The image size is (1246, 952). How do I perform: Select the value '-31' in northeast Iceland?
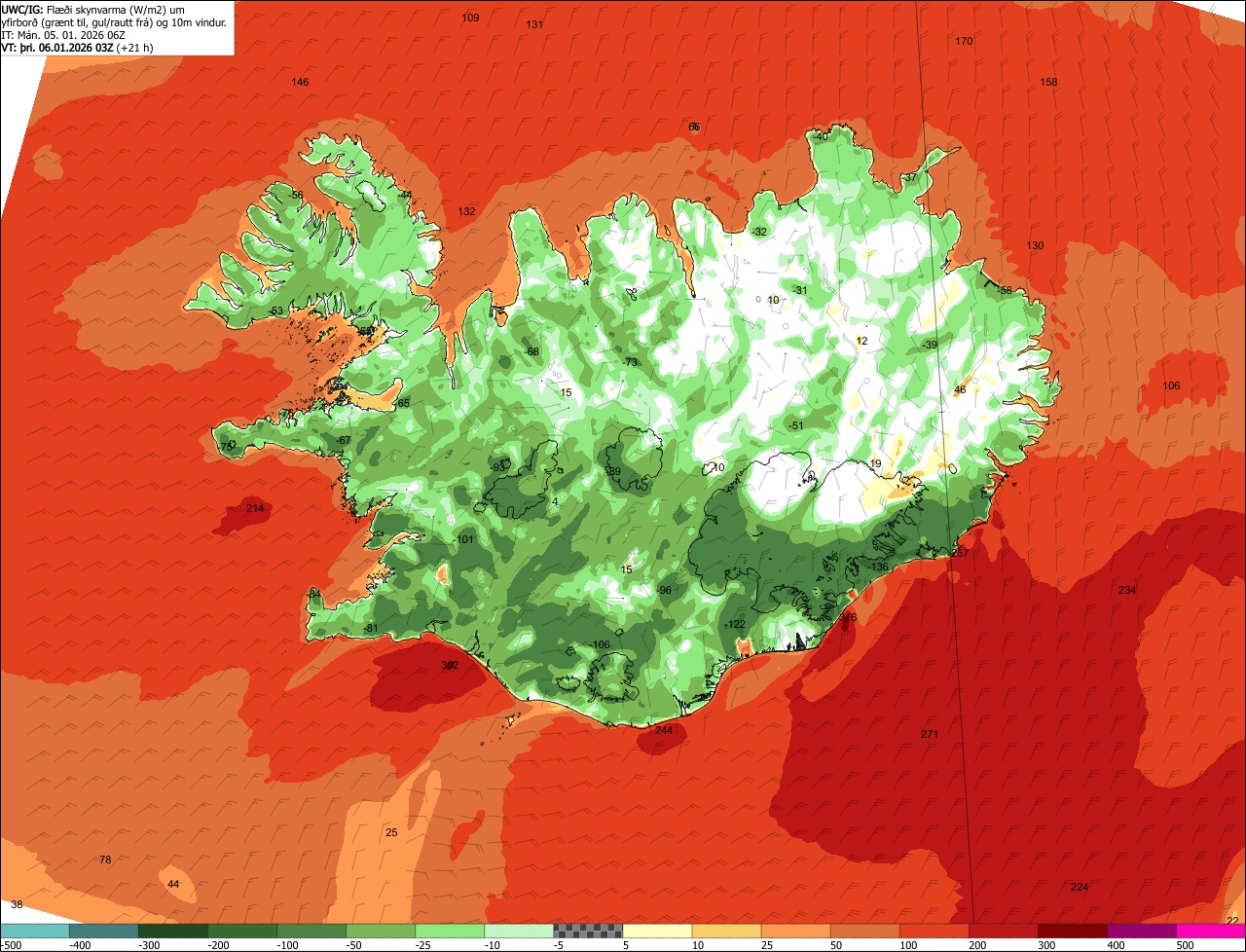click(800, 290)
